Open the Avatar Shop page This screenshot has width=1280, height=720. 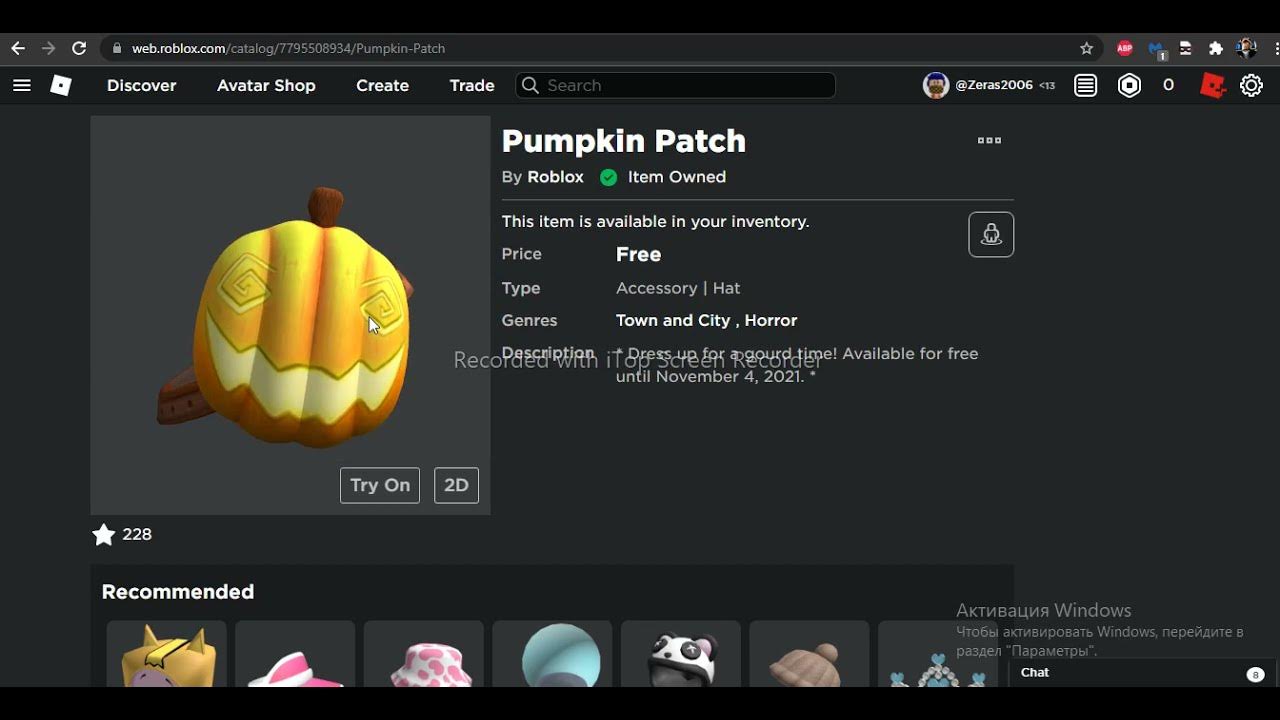[266, 86]
